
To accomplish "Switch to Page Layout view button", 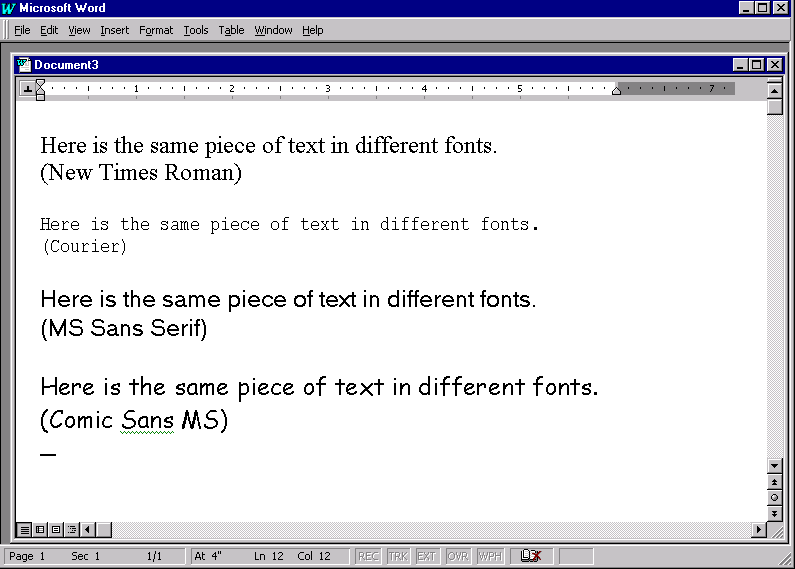I will pos(56,530).
